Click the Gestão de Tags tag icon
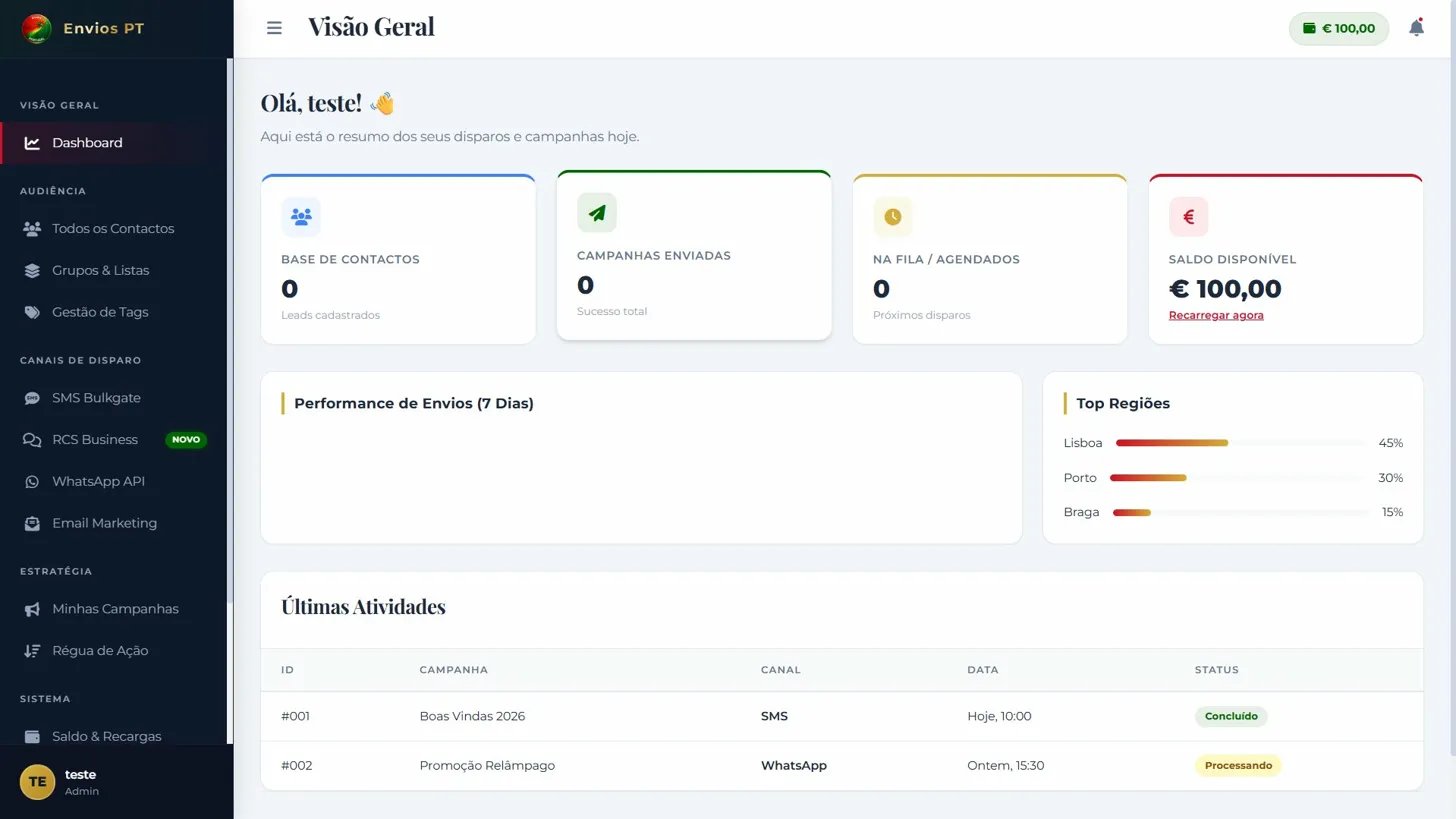 (x=31, y=312)
